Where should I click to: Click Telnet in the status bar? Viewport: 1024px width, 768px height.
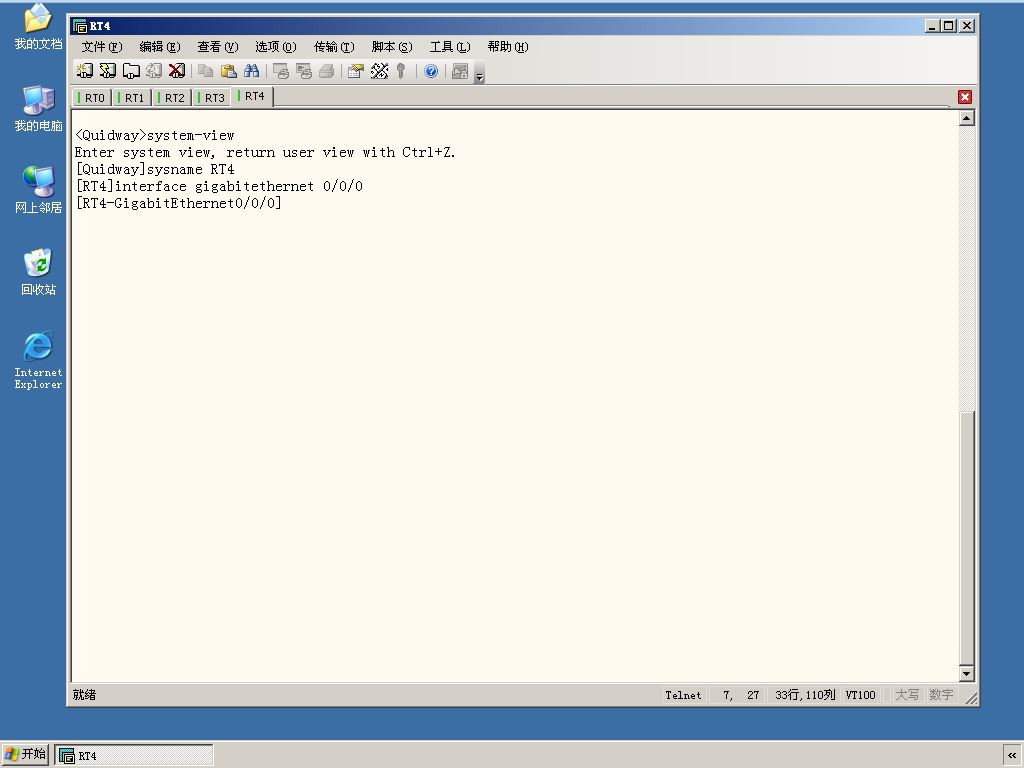click(x=683, y=695)
